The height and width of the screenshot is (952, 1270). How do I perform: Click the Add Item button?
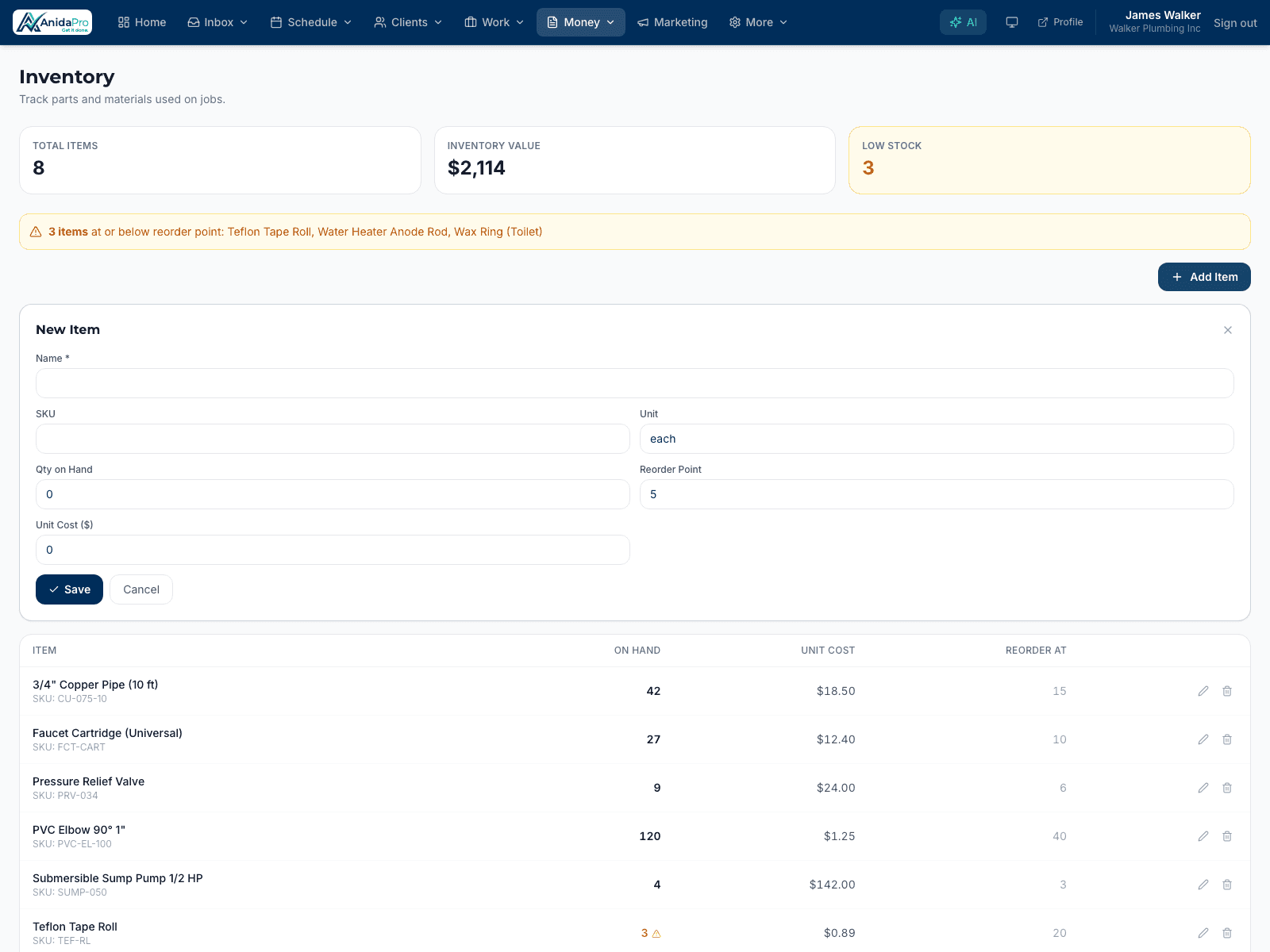(x=1204, y=277)
